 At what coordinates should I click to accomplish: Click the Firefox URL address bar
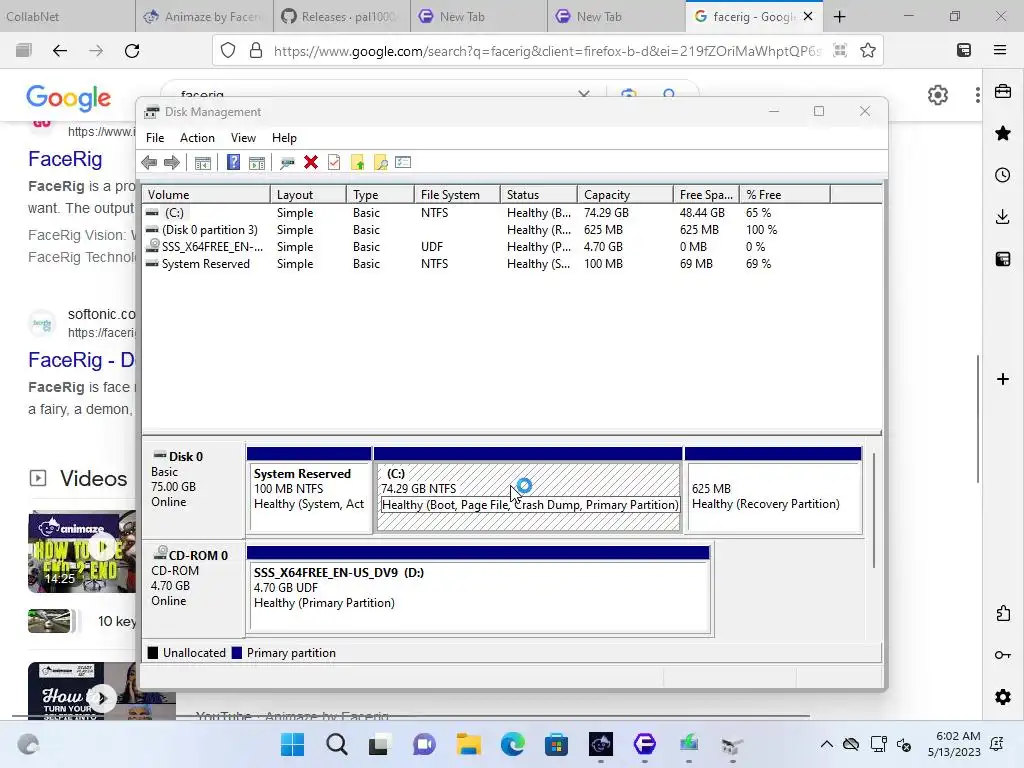pos(547,50)
